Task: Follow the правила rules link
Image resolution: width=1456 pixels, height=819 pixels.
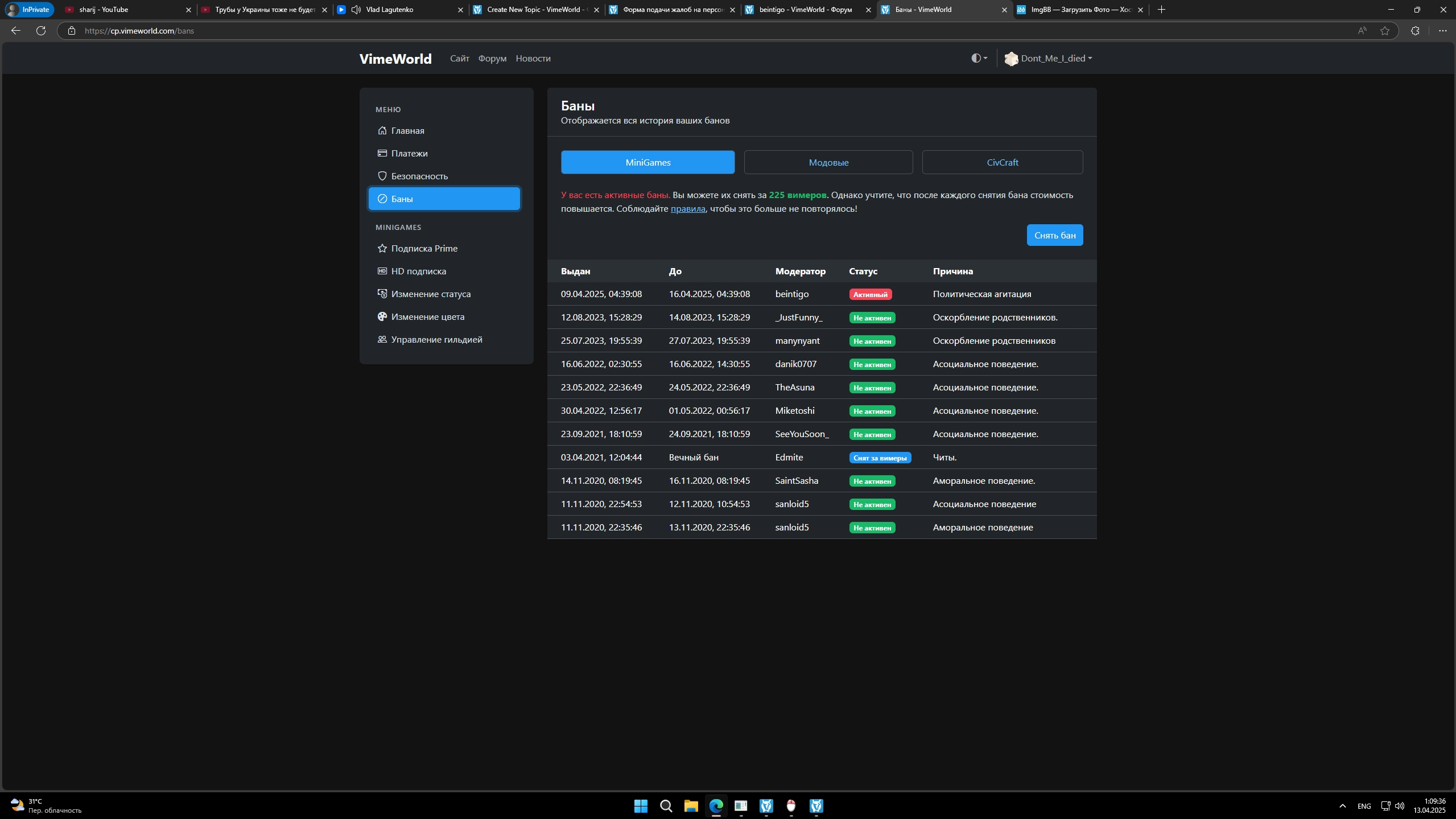Action: tap(687, 209)
